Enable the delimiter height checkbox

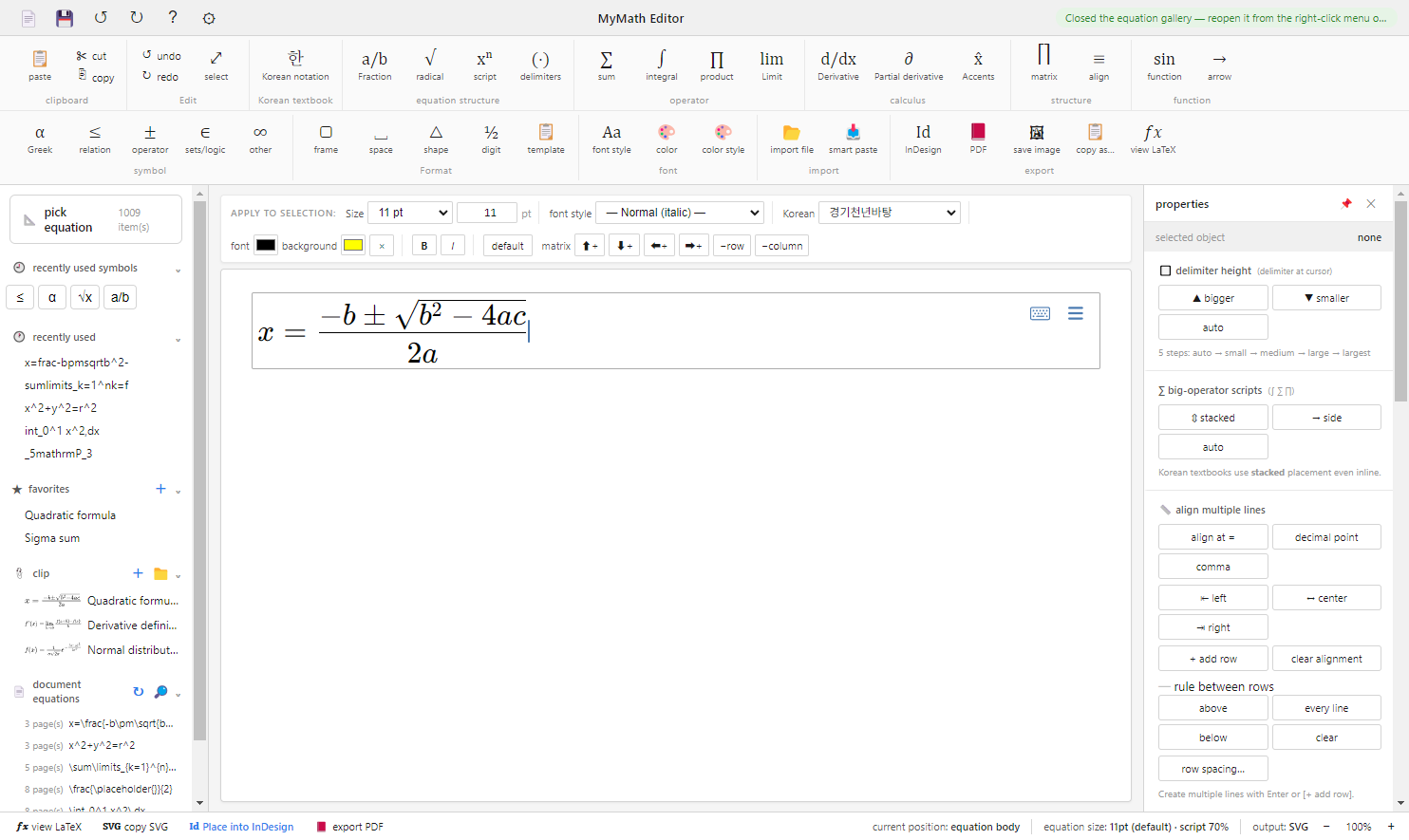tap(1166, 271)
